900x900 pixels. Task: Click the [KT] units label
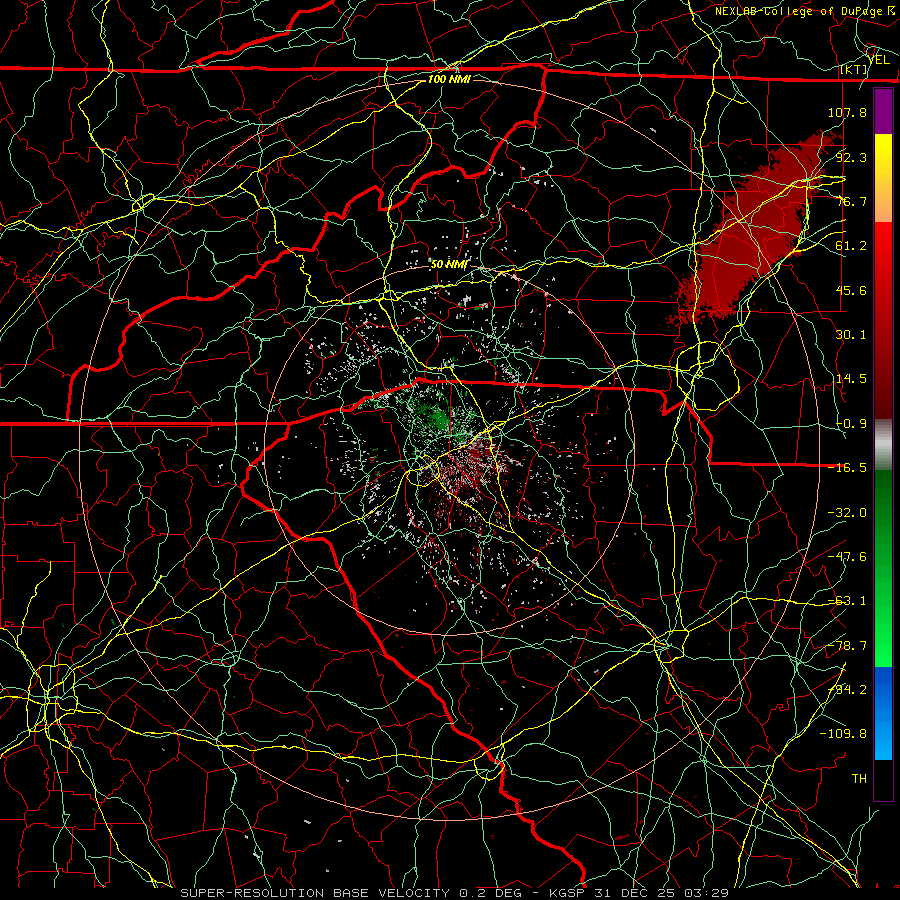pos(853,69)
